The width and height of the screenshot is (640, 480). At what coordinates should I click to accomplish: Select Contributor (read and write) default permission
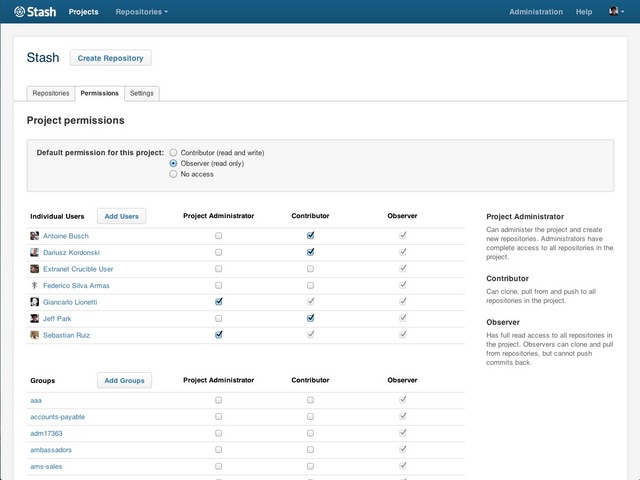[173, 153]
